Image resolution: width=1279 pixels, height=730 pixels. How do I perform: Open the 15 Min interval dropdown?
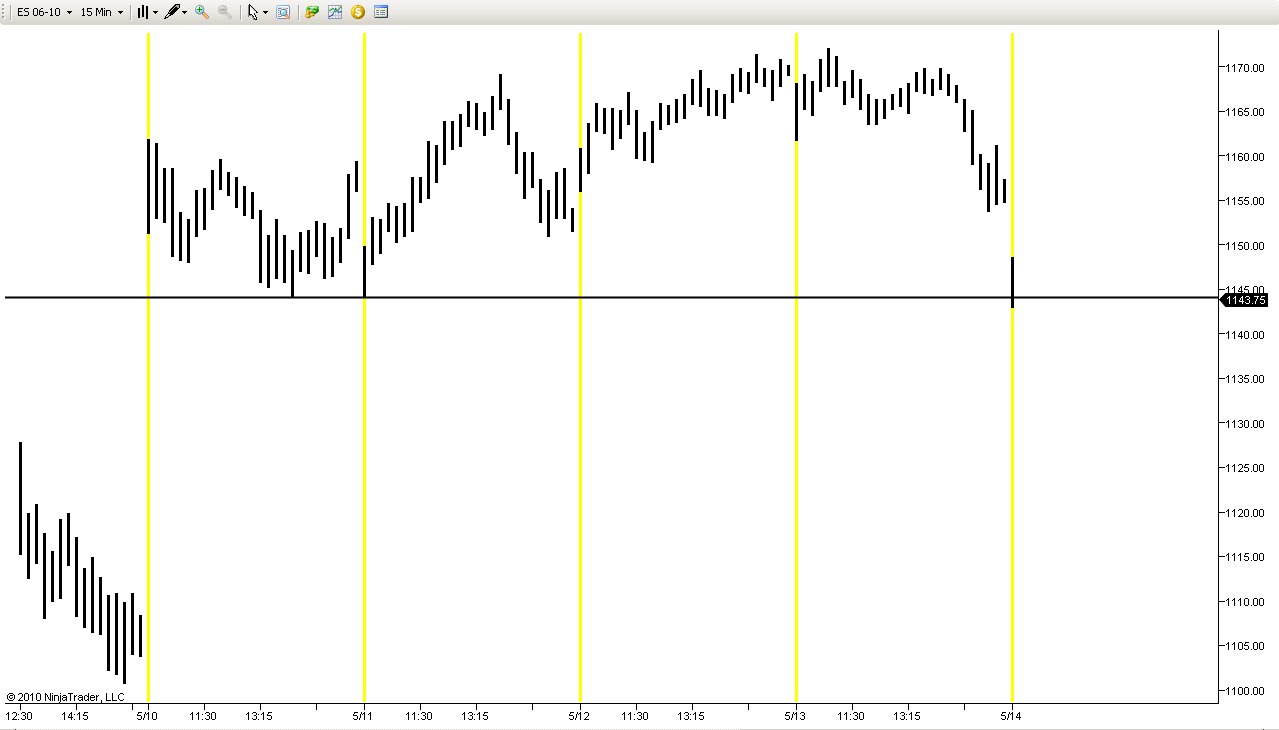tap(101, 12)
